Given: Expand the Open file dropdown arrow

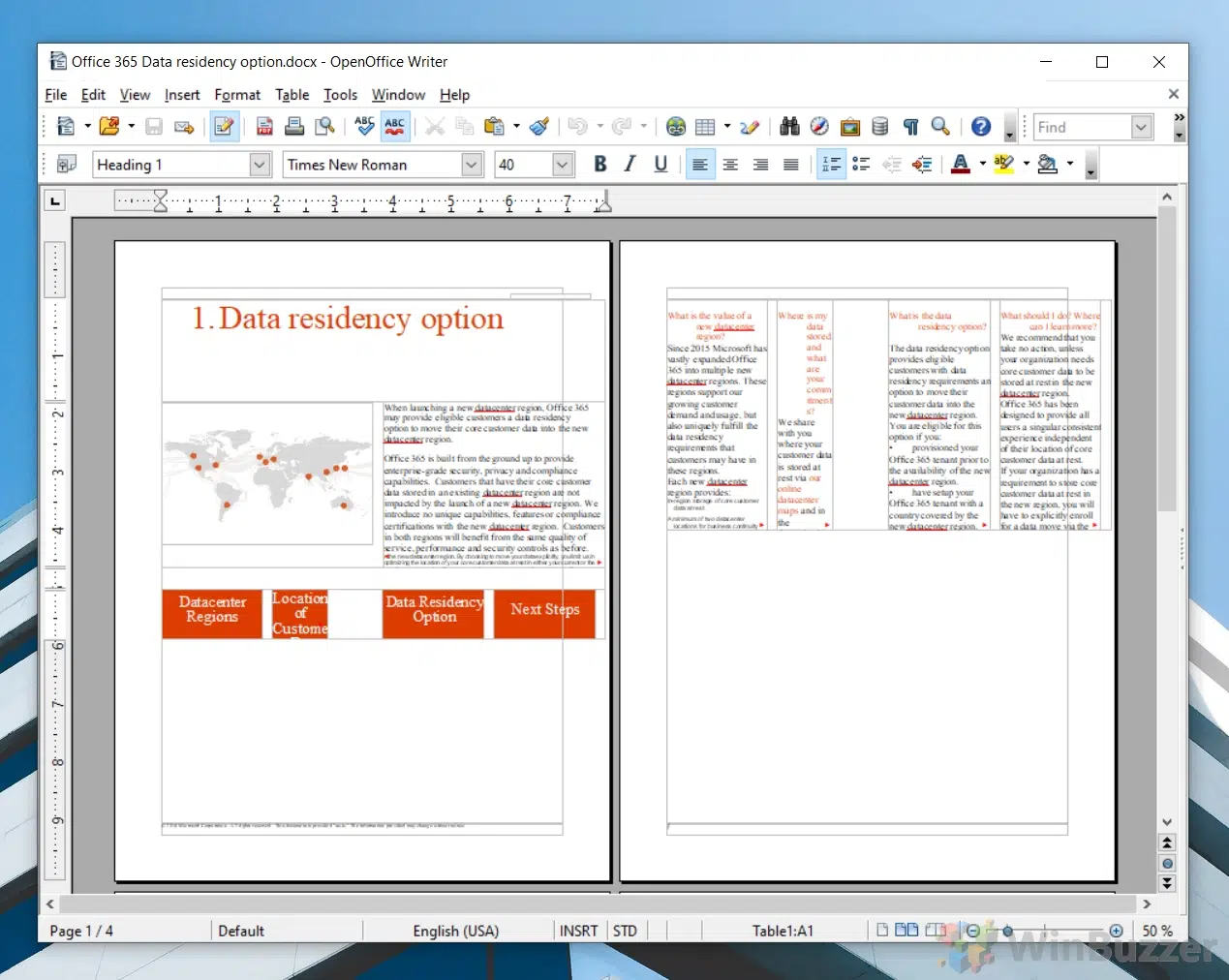Looking at the screenshot, I should tap(131, 126).
